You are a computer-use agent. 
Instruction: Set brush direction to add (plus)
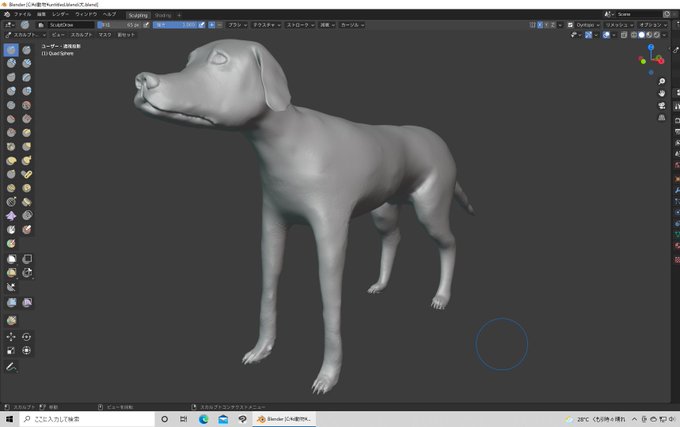tap(212, 25)
